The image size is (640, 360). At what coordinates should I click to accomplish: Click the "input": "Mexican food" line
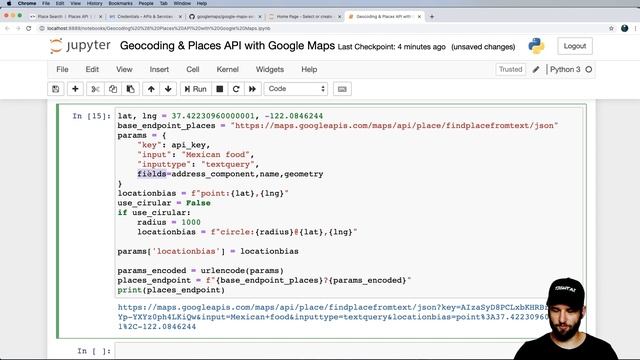[x=196, y=155]
